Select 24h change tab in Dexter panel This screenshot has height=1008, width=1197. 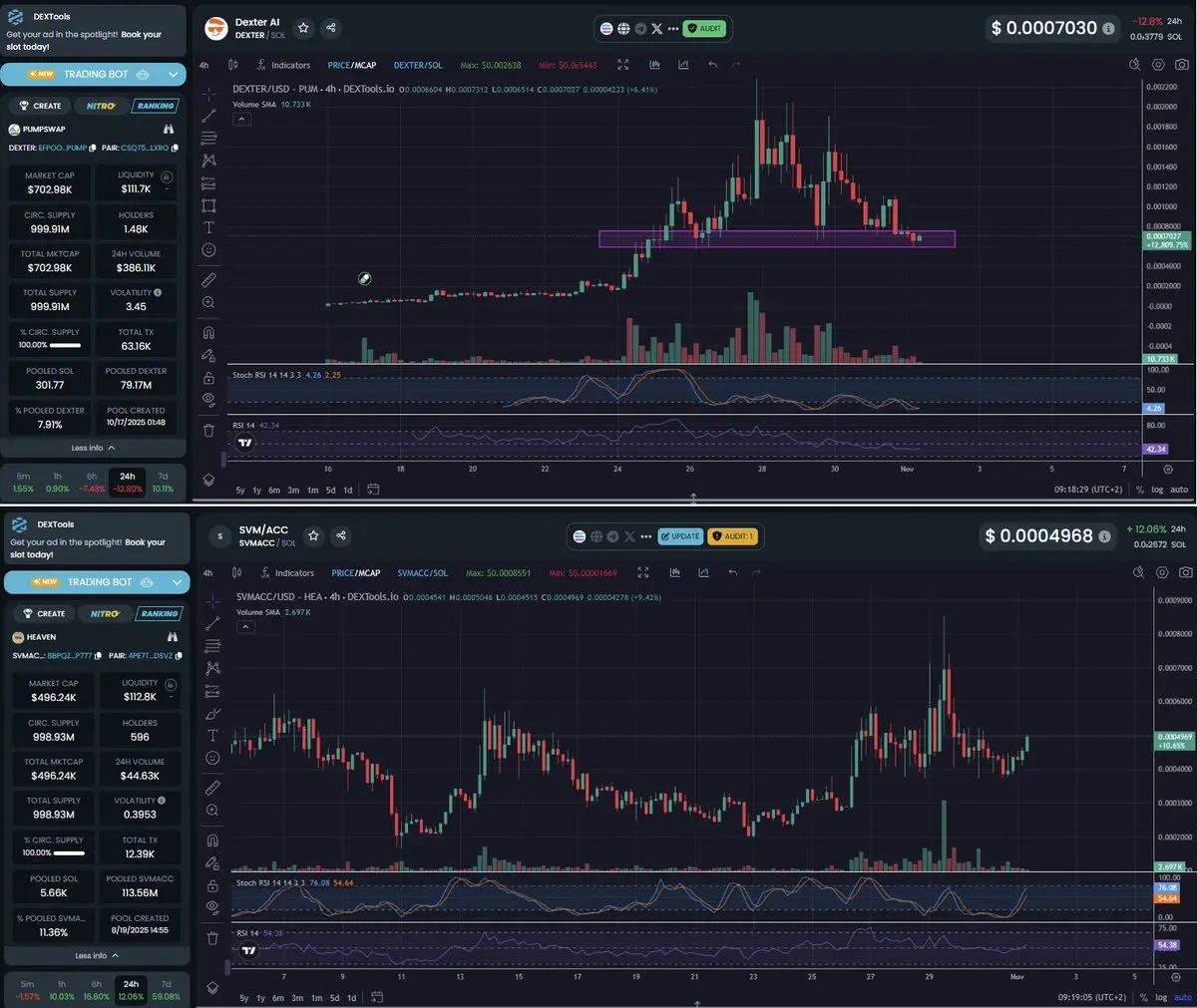tap(128, 483)
